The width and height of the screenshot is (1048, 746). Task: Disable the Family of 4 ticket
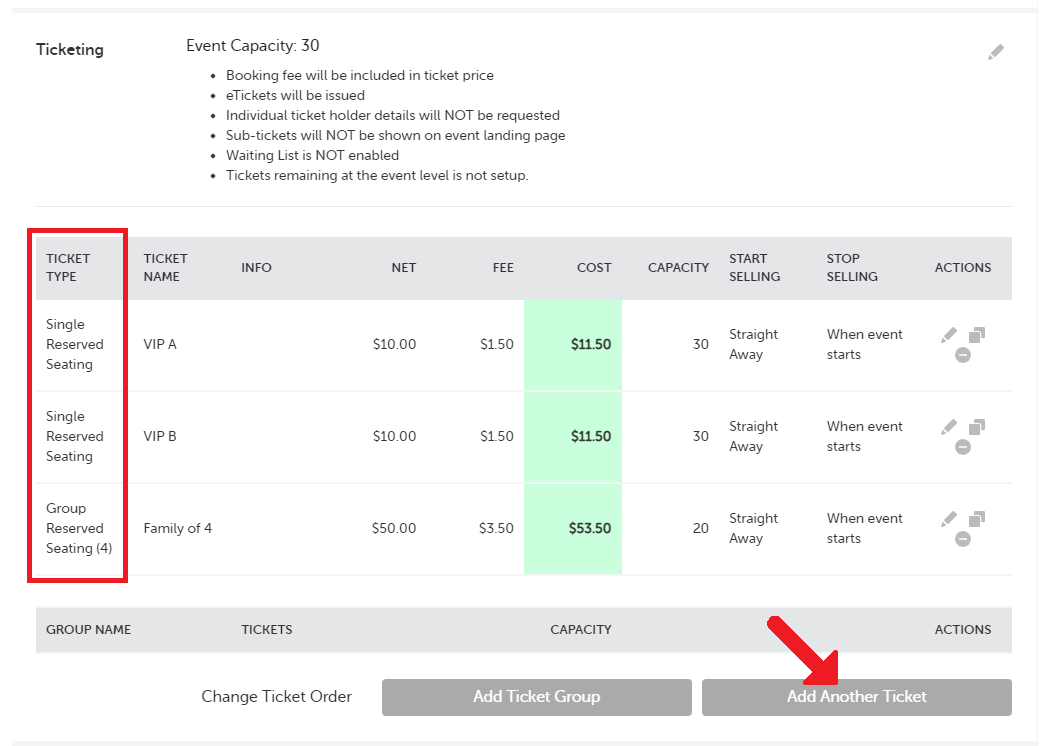(x=961, y=539)
